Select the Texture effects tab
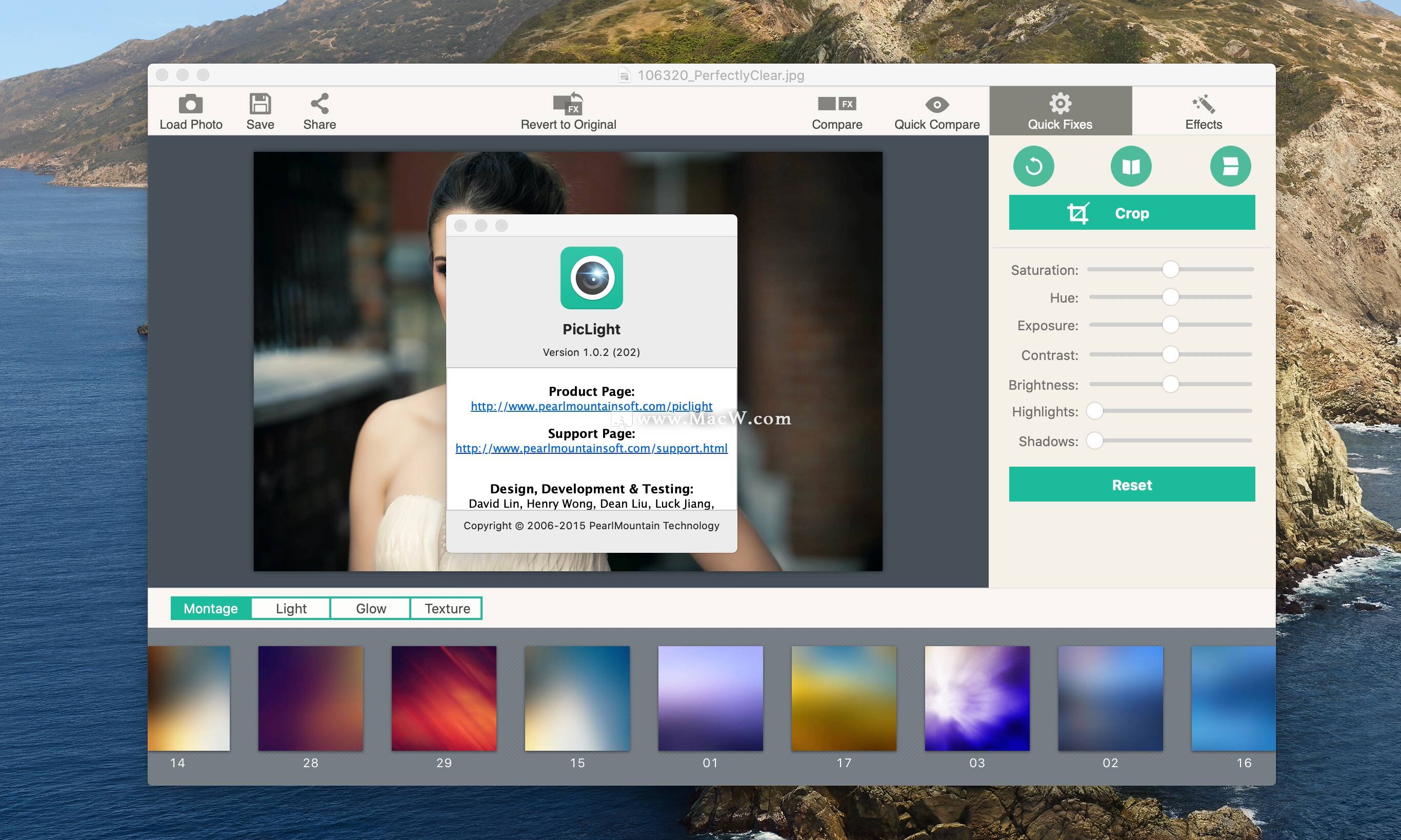The width and height of the screenshot is (1401, 840). click(447, 609)
